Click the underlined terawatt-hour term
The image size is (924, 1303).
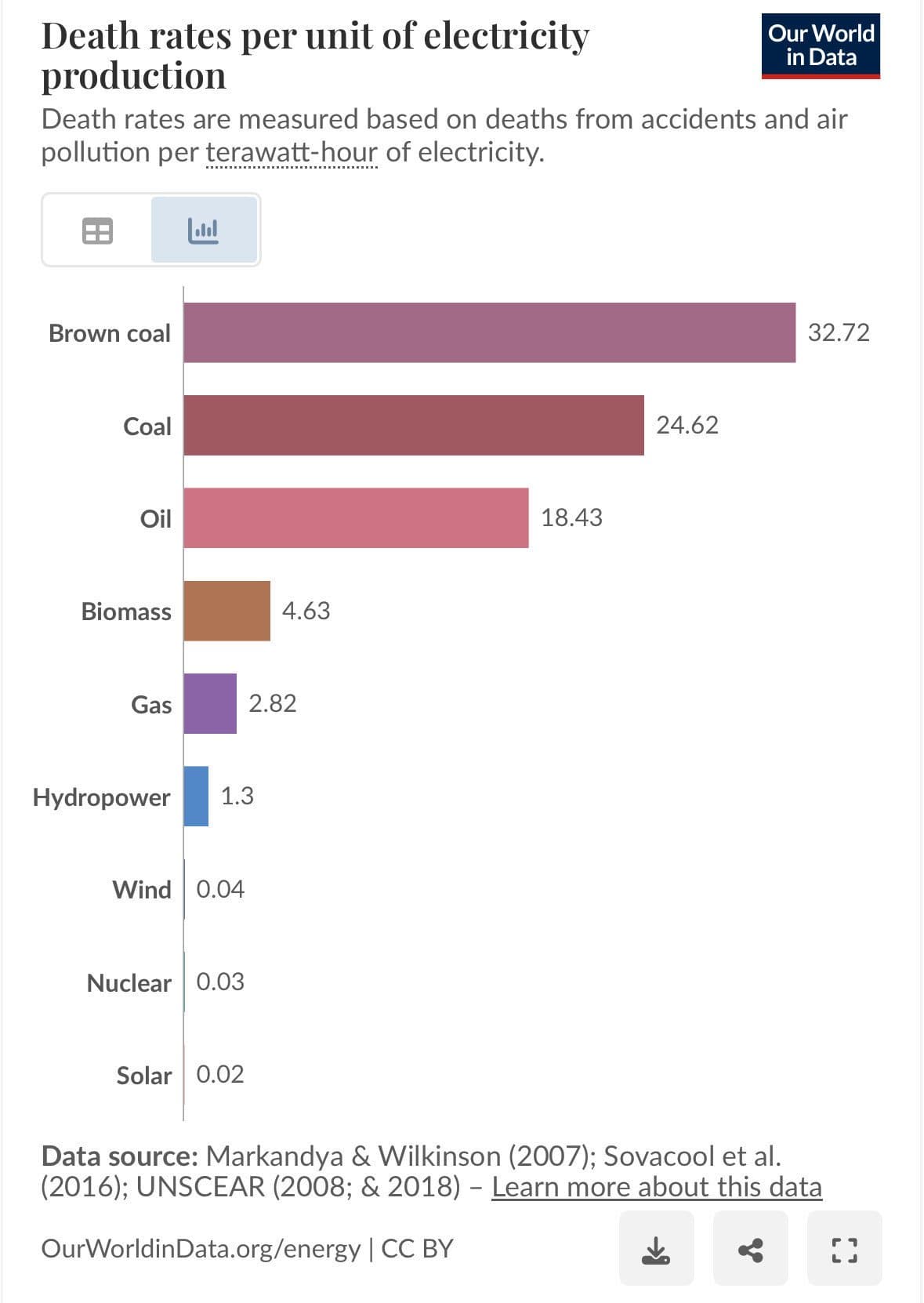(292, 152)
